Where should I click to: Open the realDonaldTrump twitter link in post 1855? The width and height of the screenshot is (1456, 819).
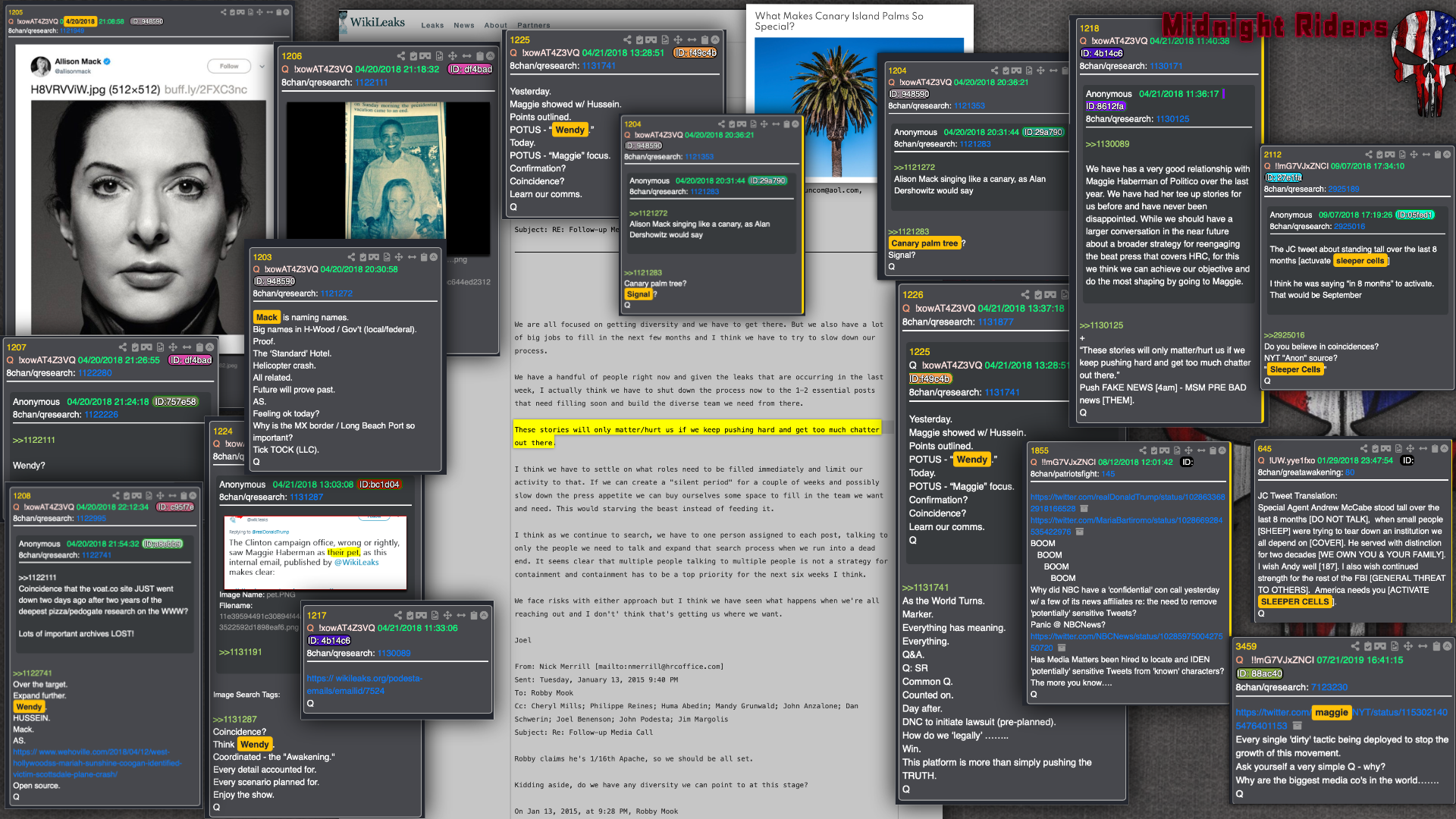(1128, 503)
